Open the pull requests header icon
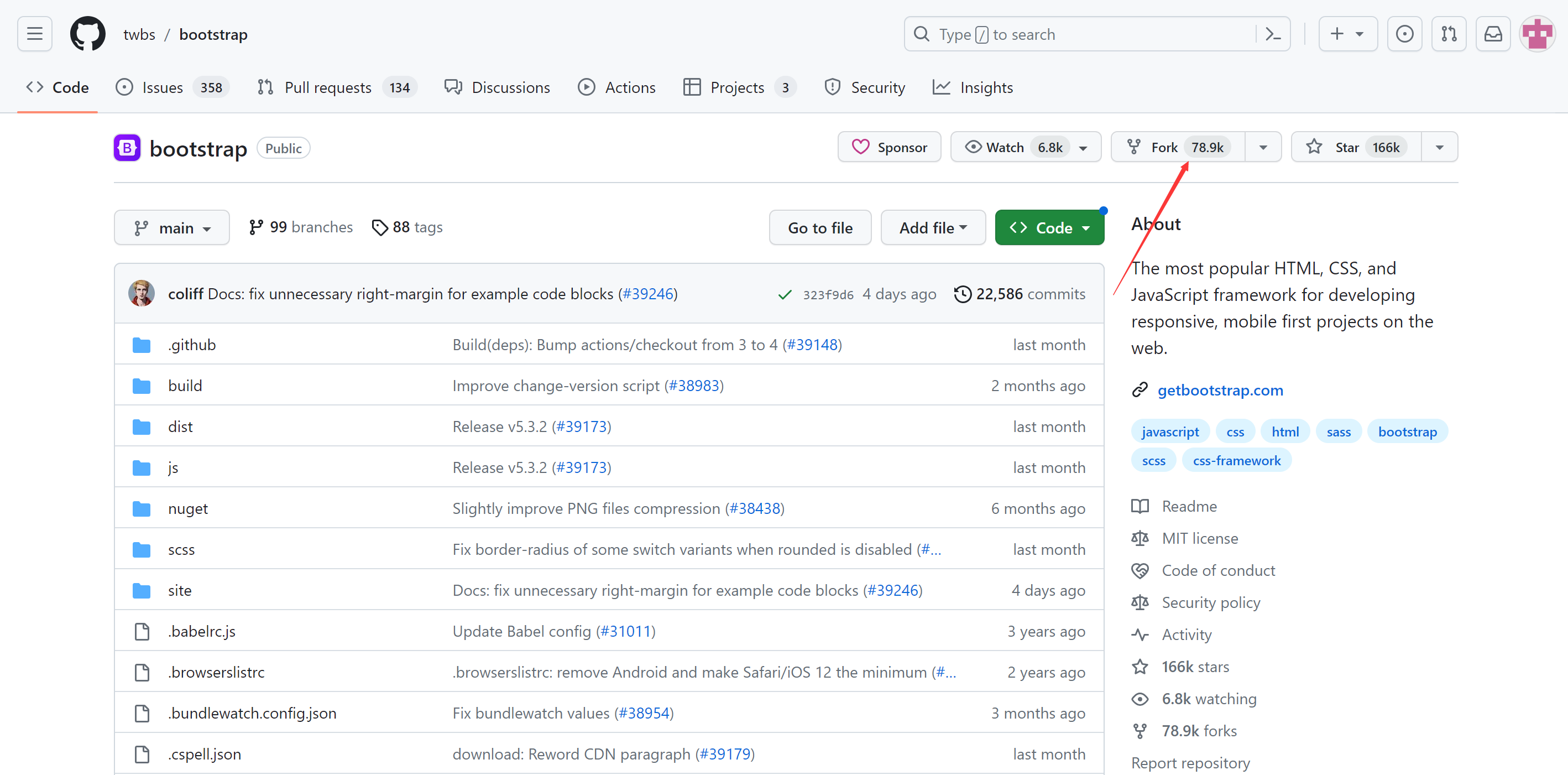Screen dimensions: 1568x775 (1449, 34)
